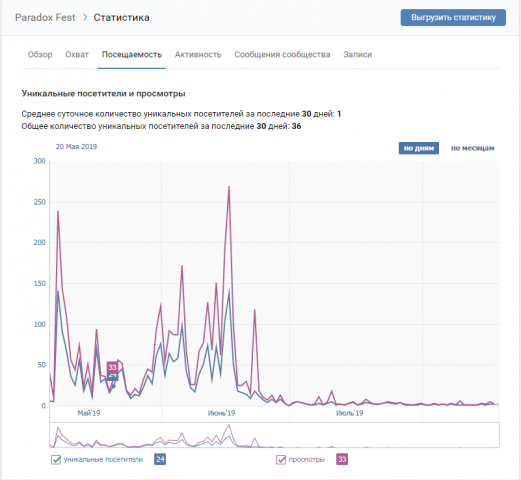Click the breadcrumb chevron after Paradox Fest
The width and height of the screenshot is (521, 480).
pyautogui.click(x=85, y=17)
